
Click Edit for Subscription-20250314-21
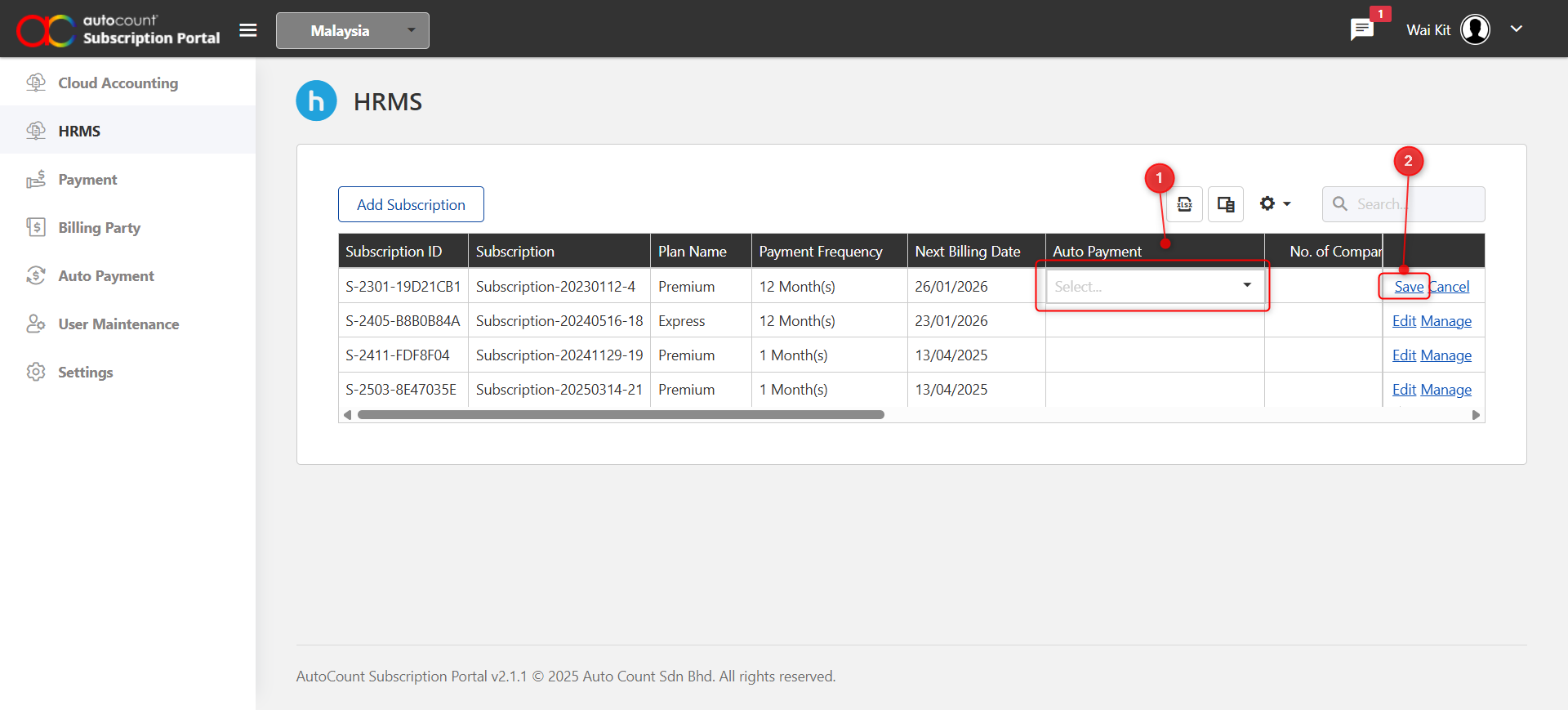(x=1404, y=390)
